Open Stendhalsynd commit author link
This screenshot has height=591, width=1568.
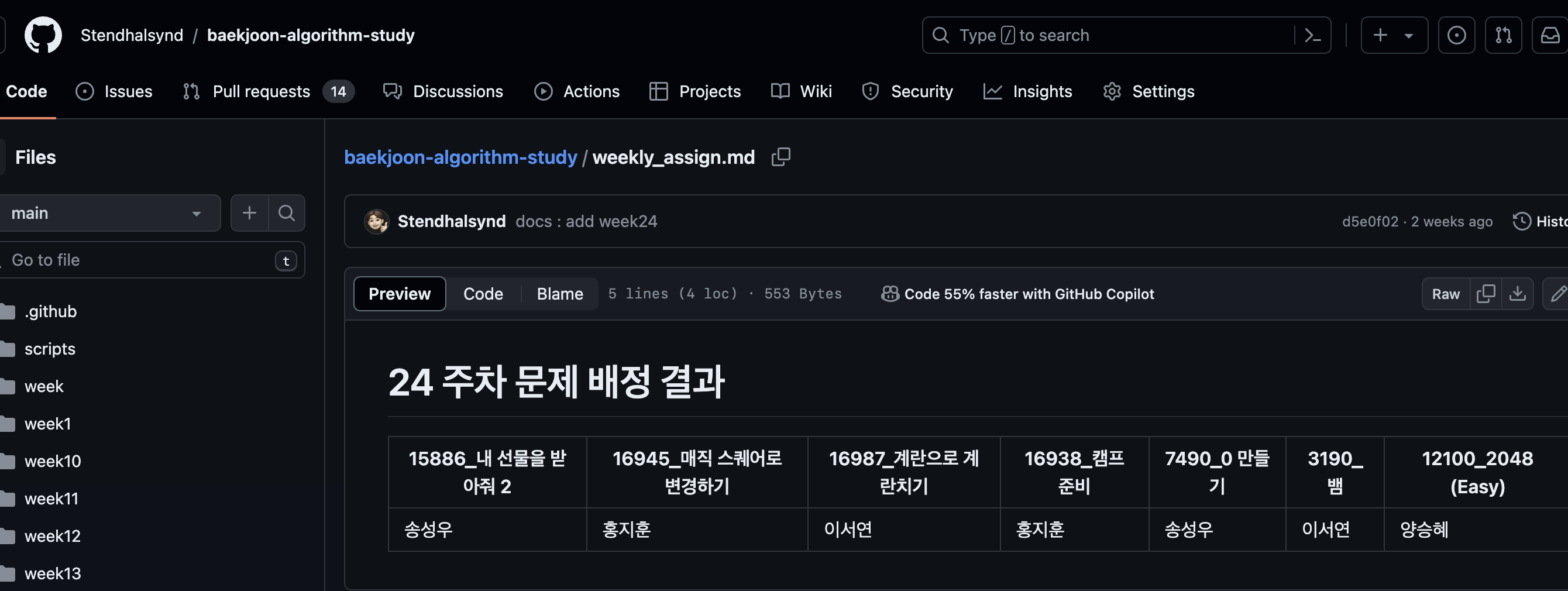click(452, 222)
